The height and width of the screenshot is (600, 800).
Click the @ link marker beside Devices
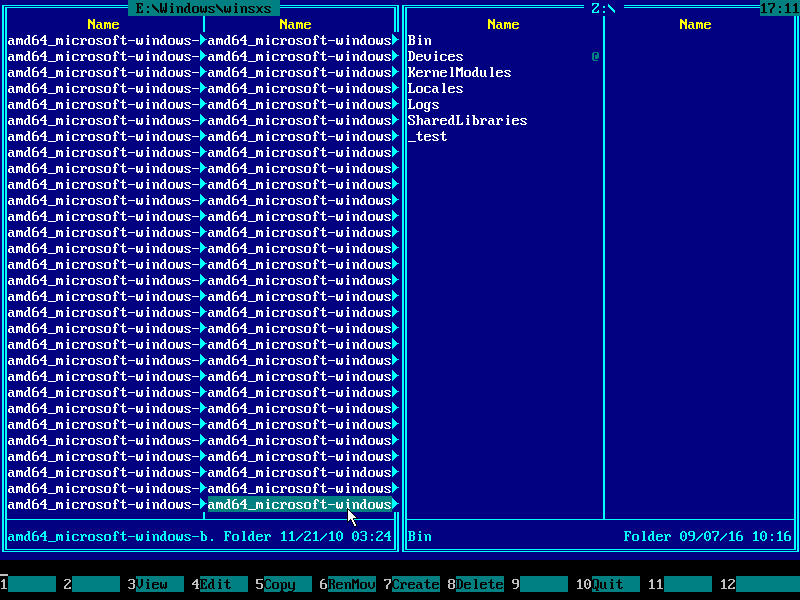pos(595,56)
